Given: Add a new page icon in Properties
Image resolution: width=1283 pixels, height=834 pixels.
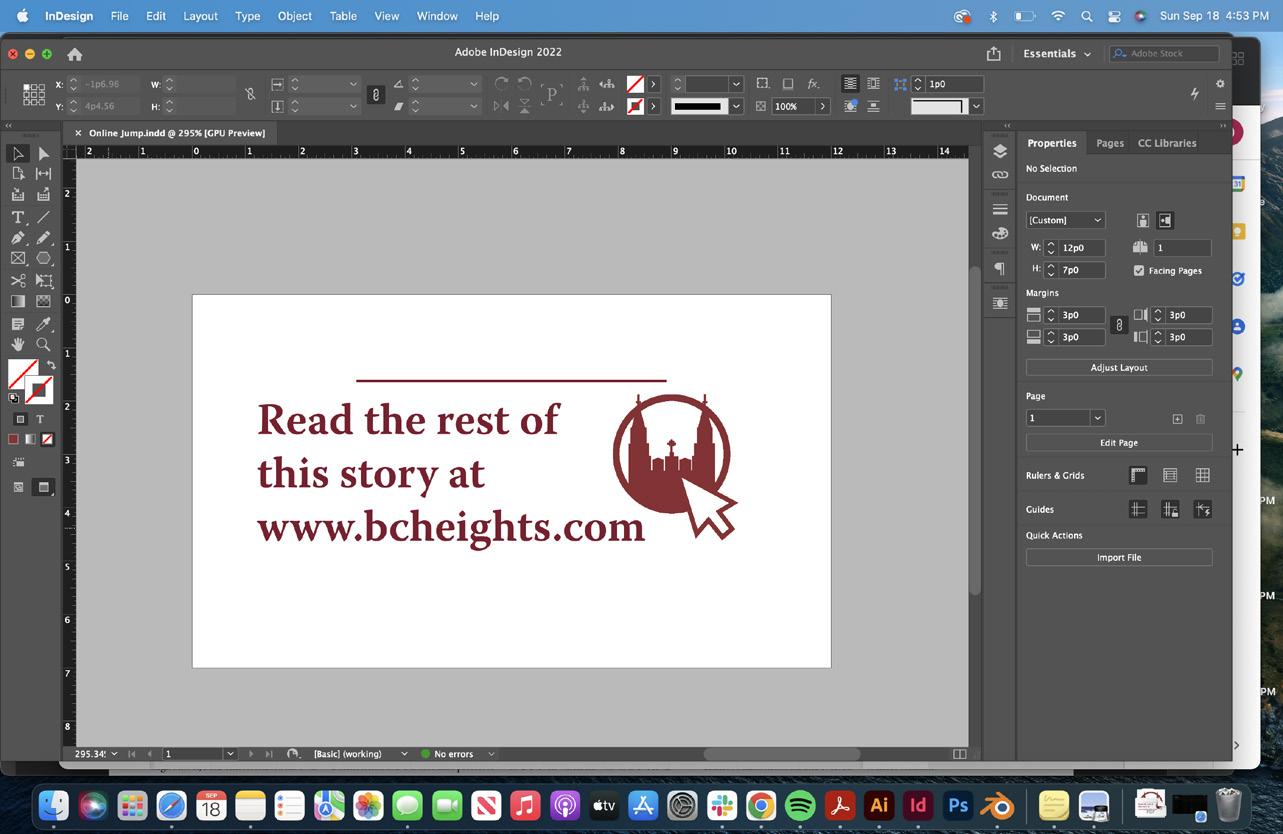Looking at the screenshot, I should tap(1177, 419).
